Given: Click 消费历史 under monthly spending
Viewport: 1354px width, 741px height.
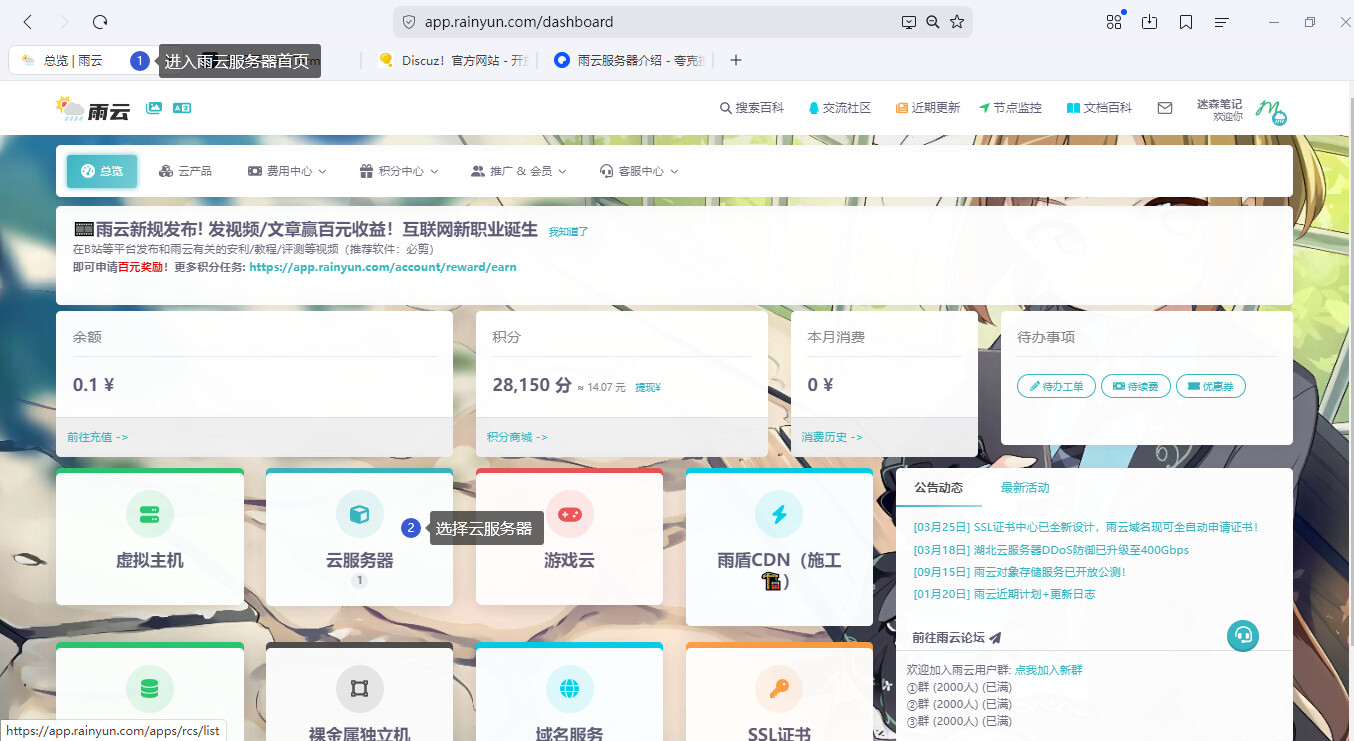Looking at the screenshot, I should [832, 437].
